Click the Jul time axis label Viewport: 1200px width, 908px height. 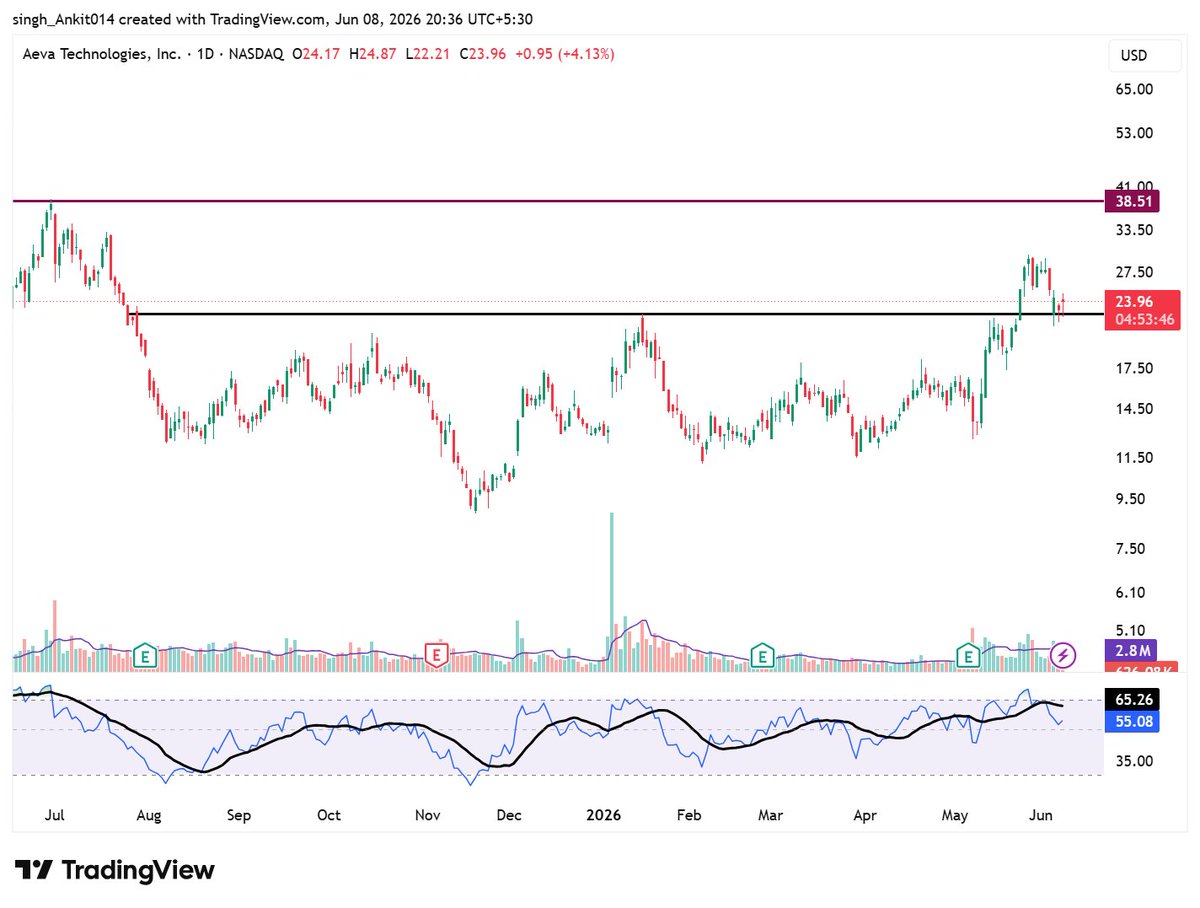(x=54, y=815)
